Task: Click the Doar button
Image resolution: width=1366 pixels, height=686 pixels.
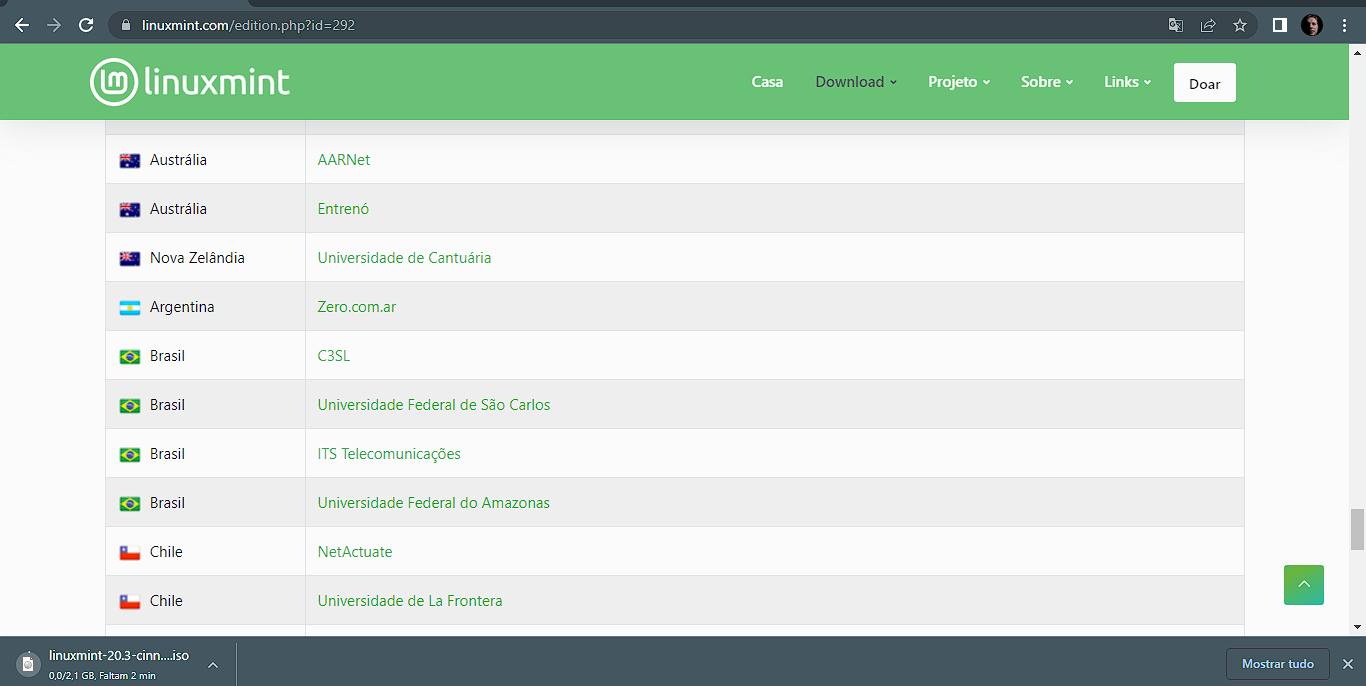Action: pos(1205,83)
